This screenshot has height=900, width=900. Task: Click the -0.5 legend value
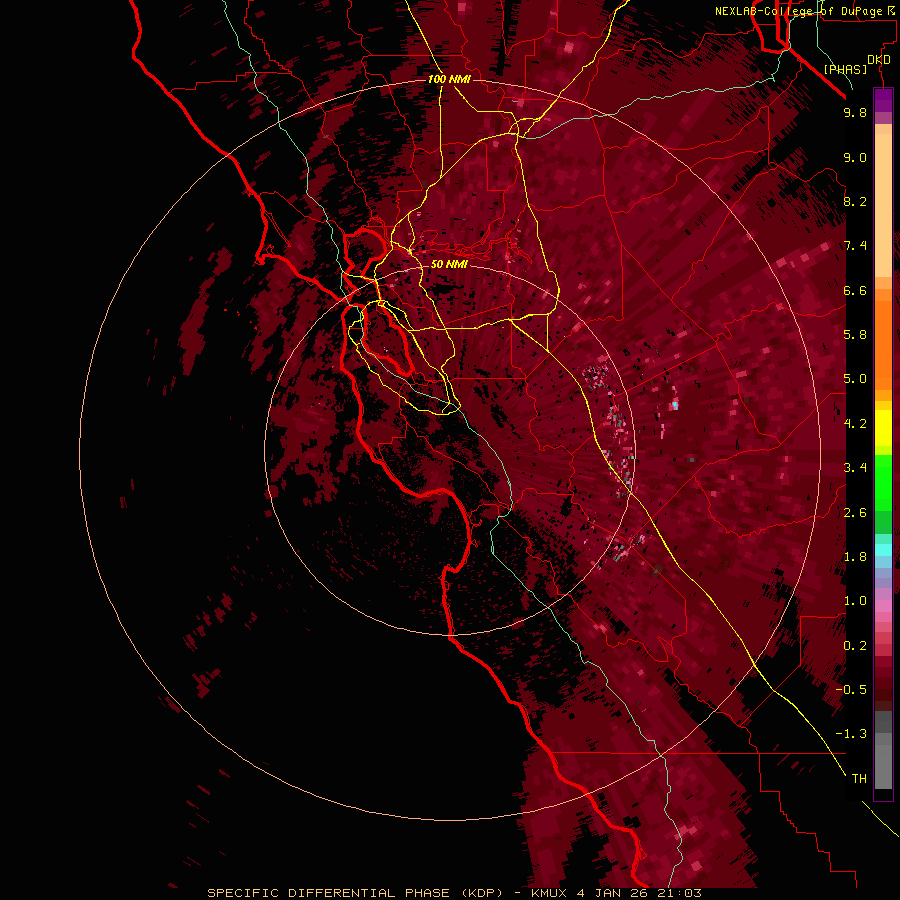(x=851, y=690)
